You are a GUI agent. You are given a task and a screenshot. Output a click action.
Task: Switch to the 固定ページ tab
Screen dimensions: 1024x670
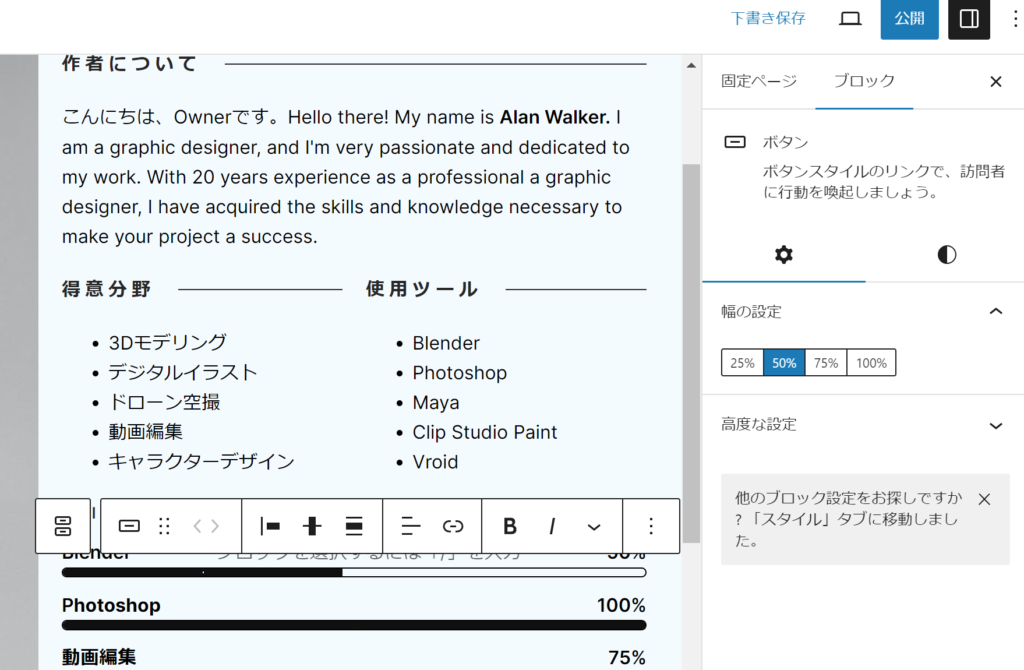759,81
